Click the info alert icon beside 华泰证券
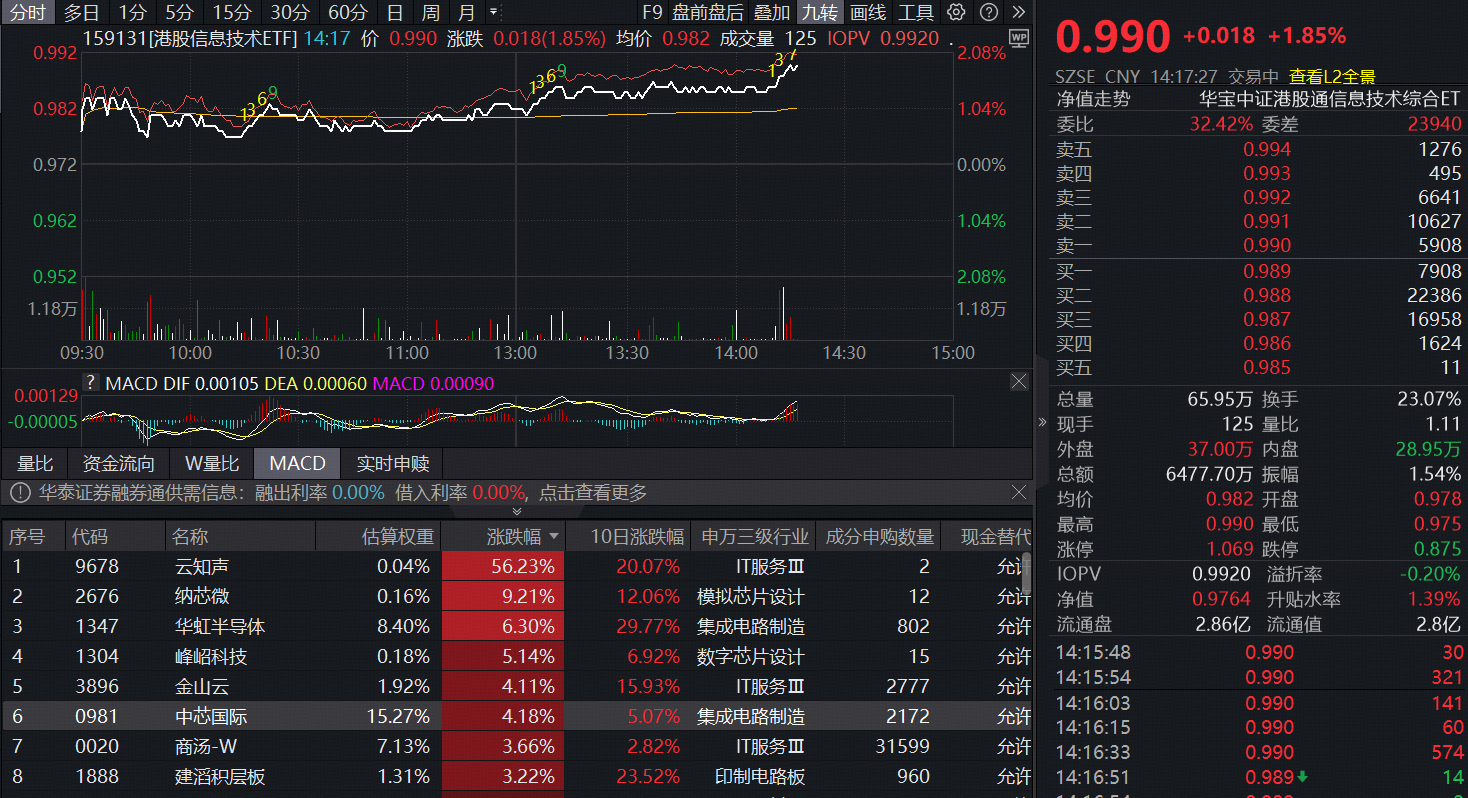 (x=20, y=492)
